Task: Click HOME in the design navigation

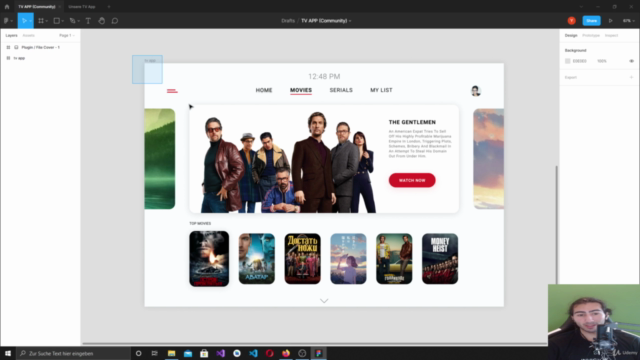Action: 264,90
